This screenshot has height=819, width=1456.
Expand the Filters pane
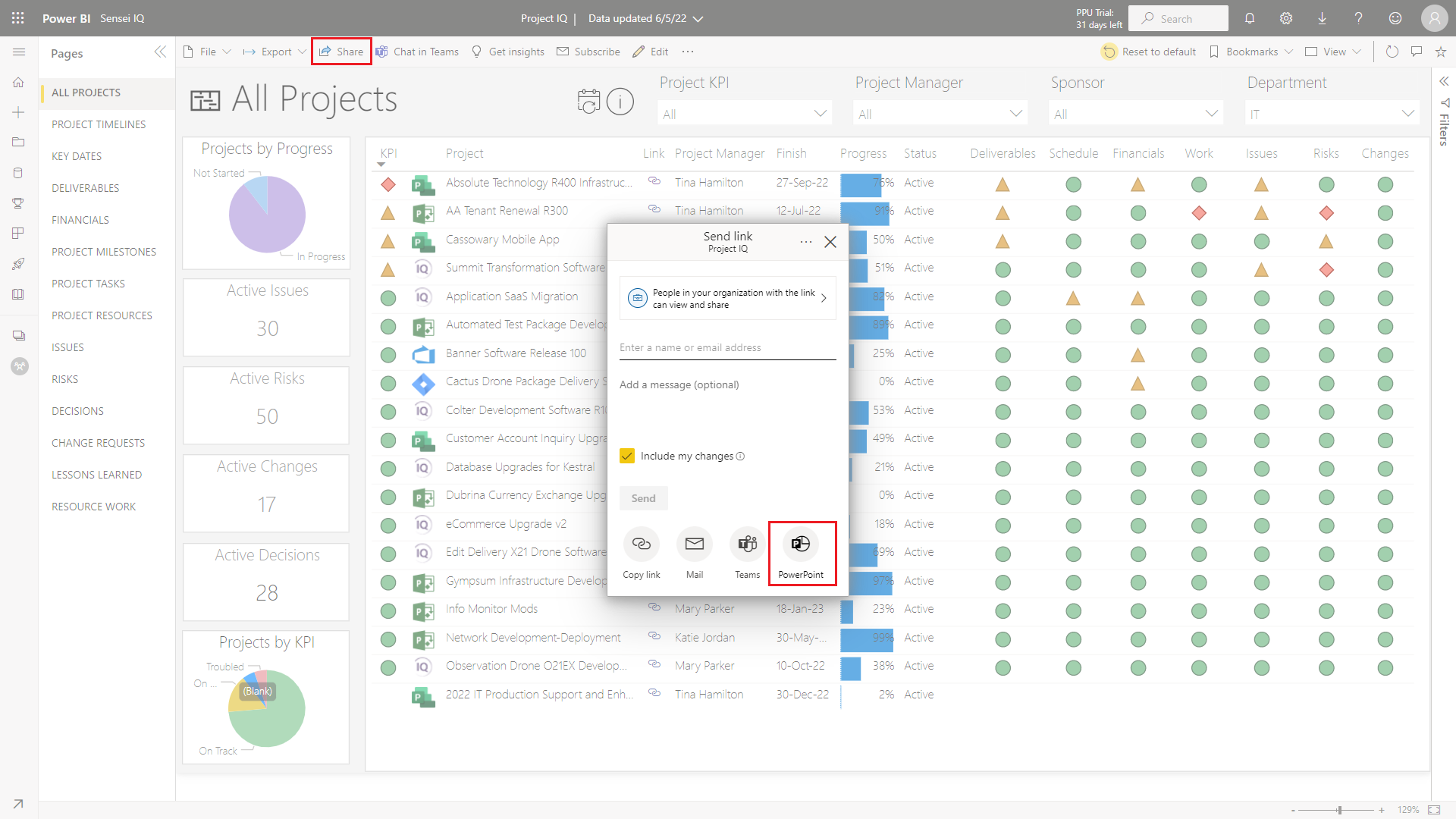click(1444, 81)
